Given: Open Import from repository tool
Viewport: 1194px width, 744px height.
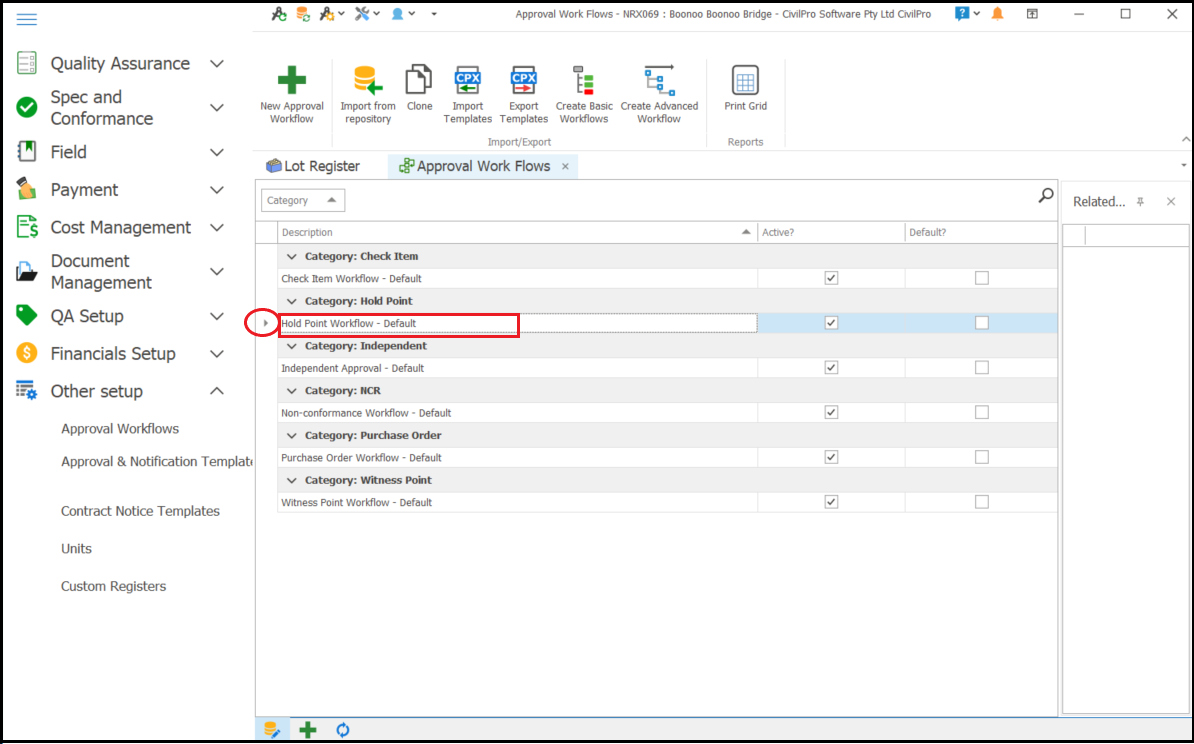Looking at the screenshot, I should coord(367,82).
